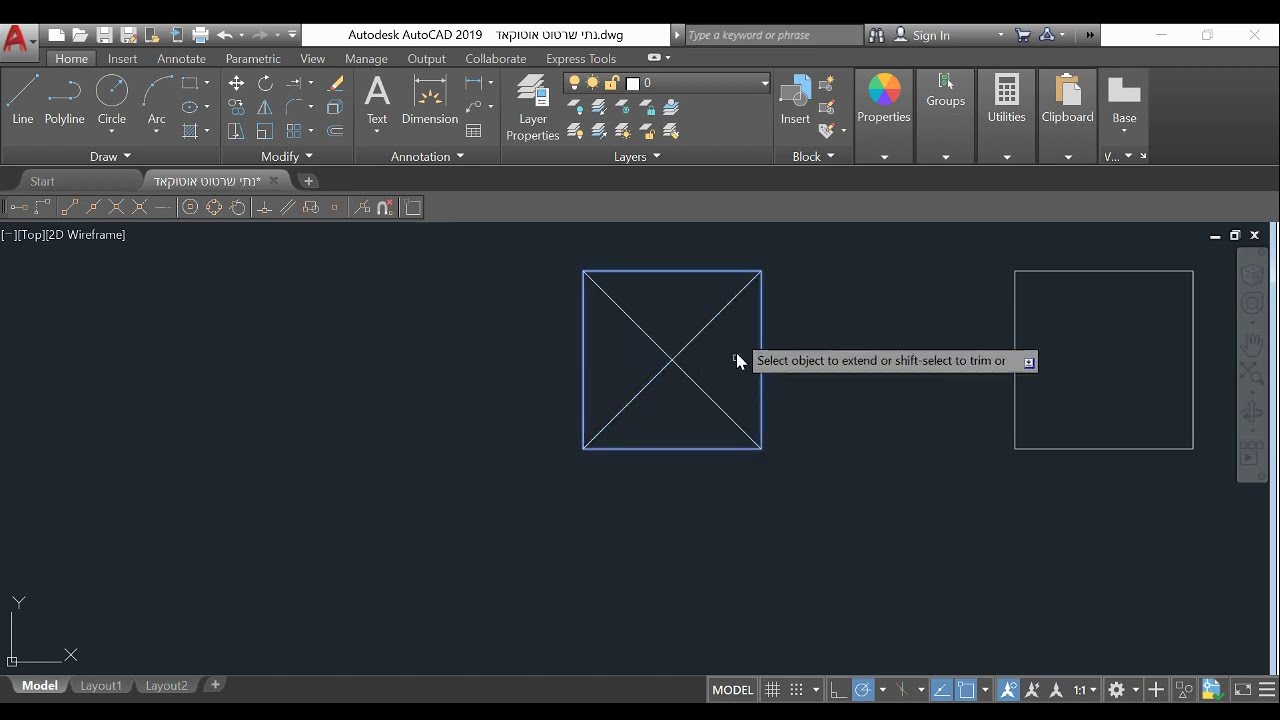Screen dimensions: 1280x720
Task: Toggle annotation auto-scale in status bar
Action: pos(1032,690)
